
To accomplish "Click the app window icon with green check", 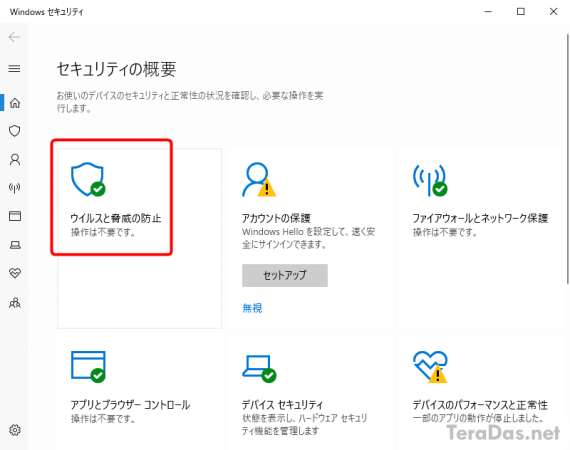I will 88,366.
